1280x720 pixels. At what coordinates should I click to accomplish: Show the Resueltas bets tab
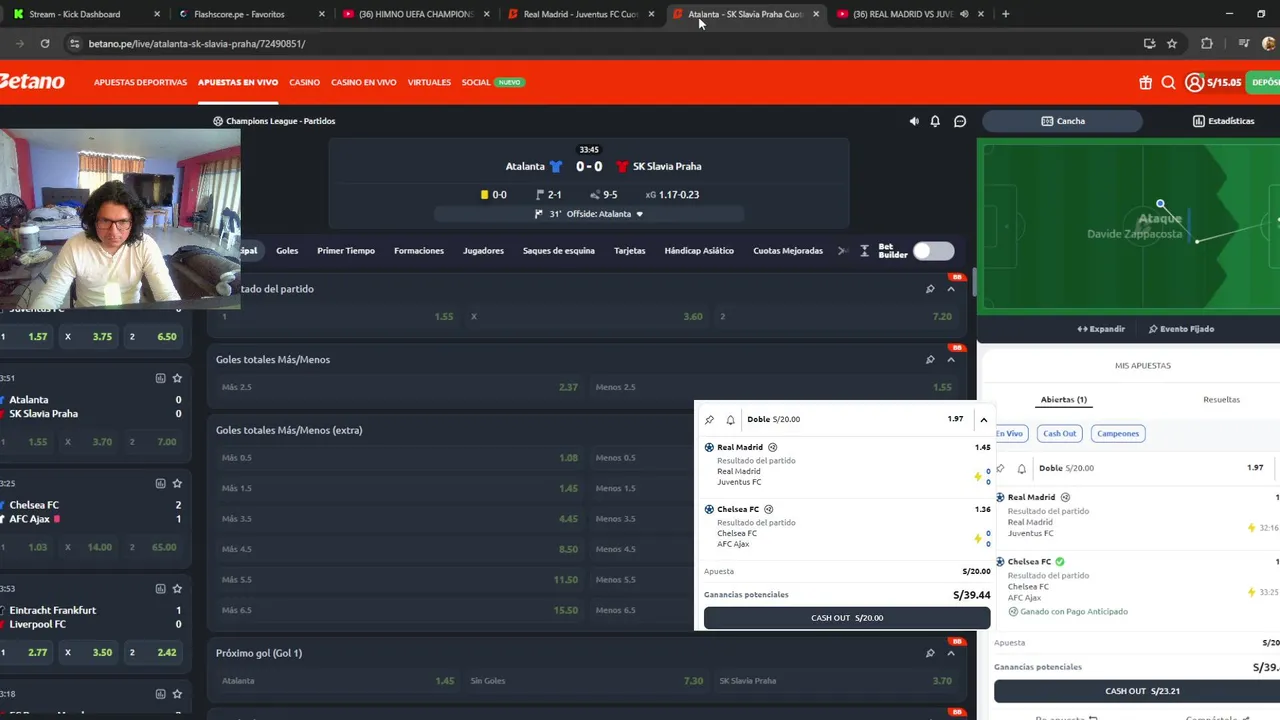(1221, 400)
